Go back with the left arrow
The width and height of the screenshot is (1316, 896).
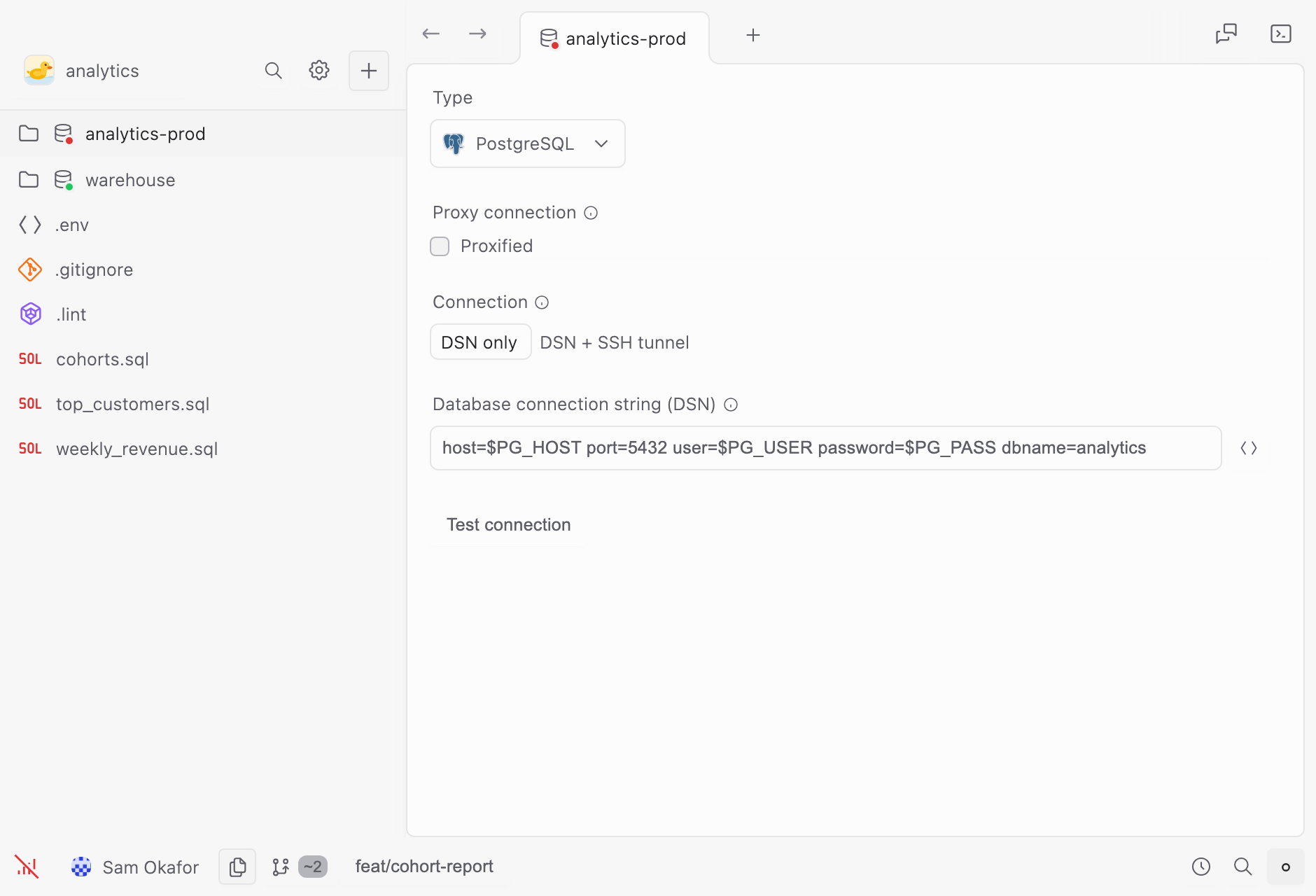point(431,34)
